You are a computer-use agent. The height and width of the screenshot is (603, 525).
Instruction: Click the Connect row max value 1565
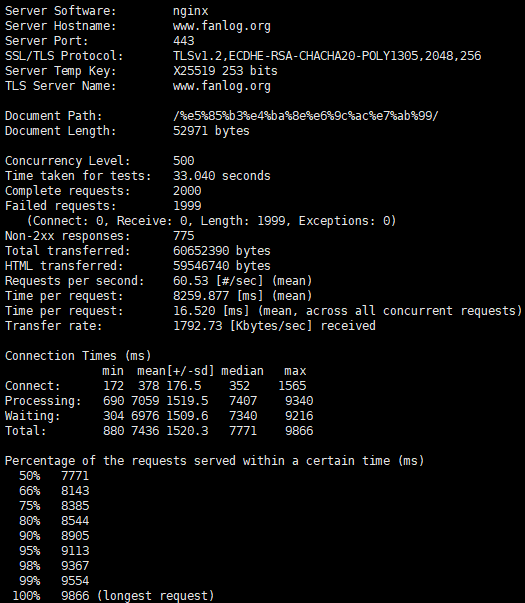(x=292, y=386)
